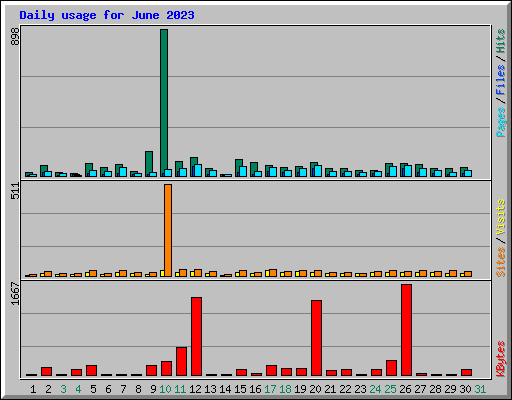Click the 'Daily usage for June 2023' title
Viewport: 512px width, 400px height.
pyautogui.click(x=107, y=15)
